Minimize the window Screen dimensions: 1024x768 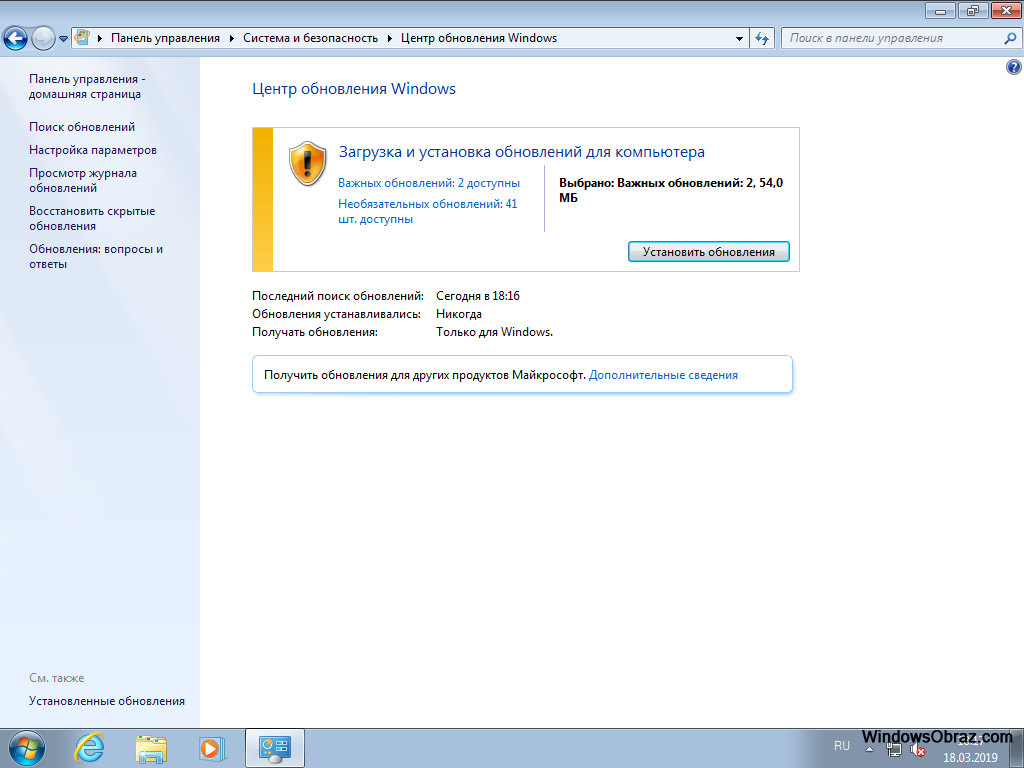click(x=941, y=11)
